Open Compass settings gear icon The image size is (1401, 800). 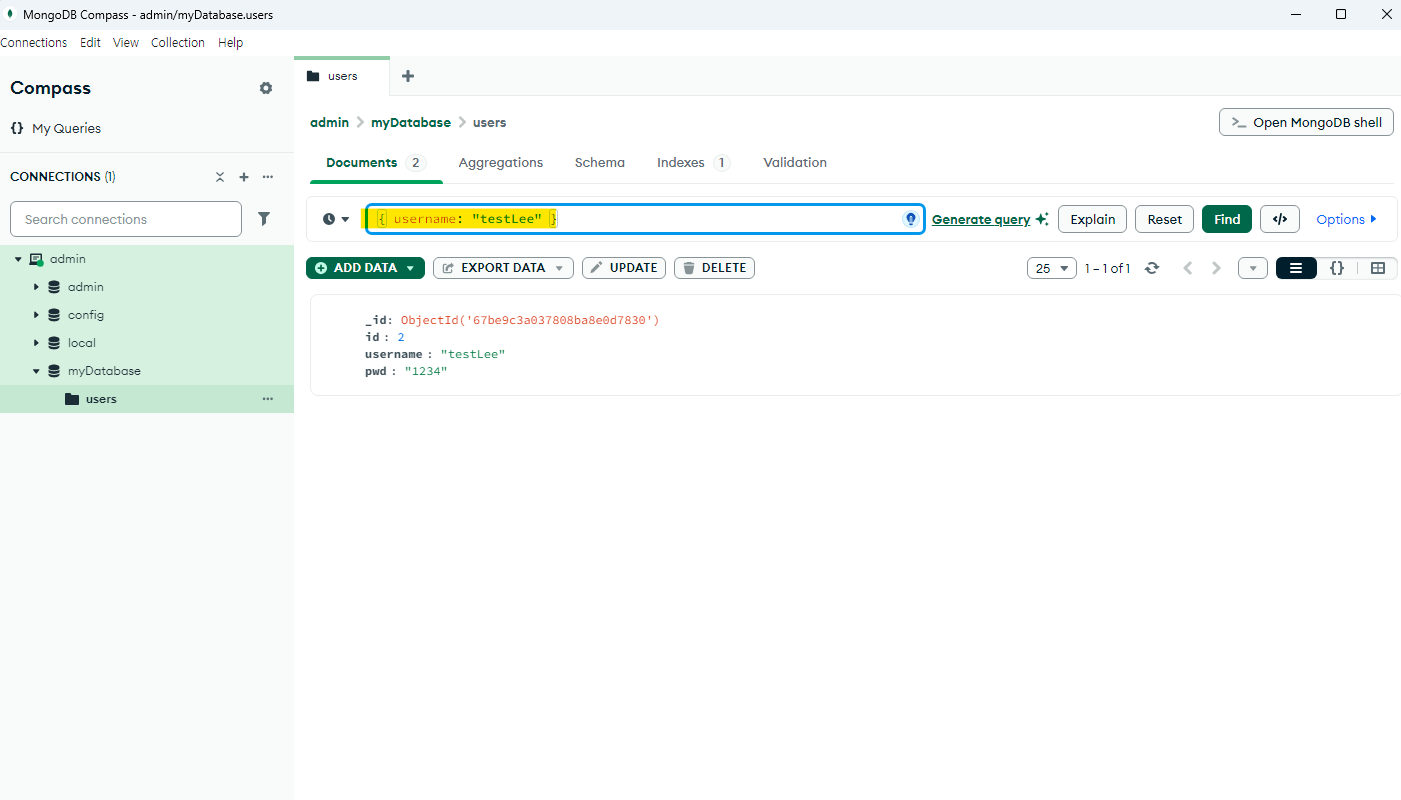[266, 88]
